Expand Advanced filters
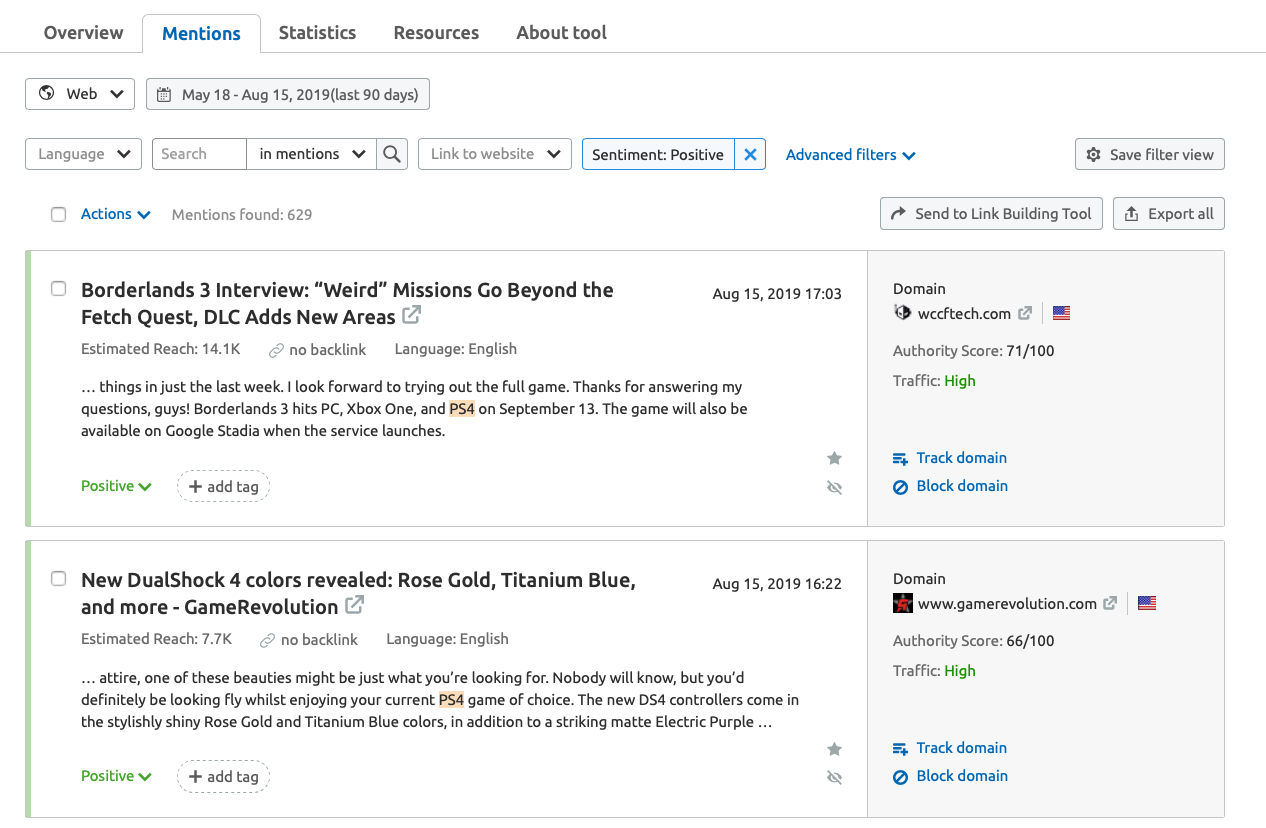This screenshot has height=828, width=1266. 851,154
